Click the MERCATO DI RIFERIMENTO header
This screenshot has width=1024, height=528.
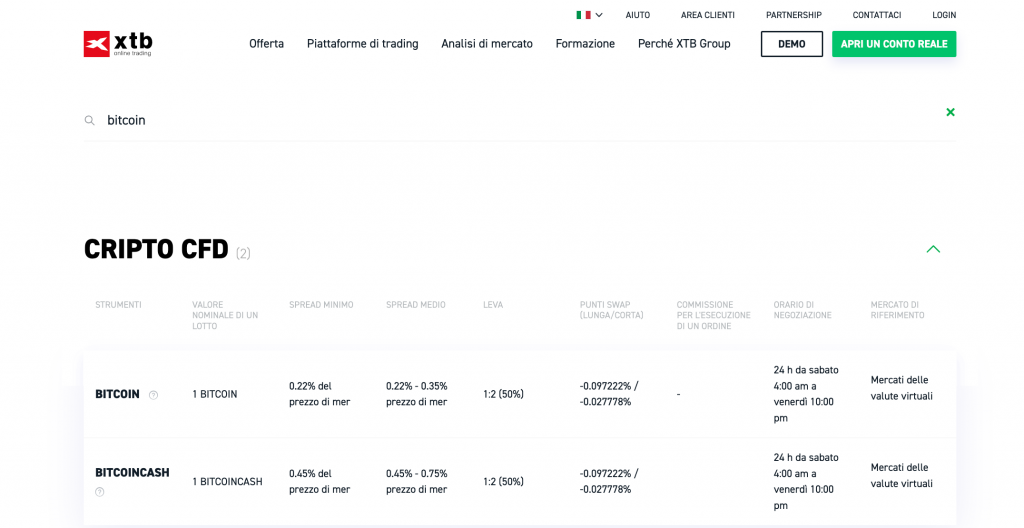897,310
